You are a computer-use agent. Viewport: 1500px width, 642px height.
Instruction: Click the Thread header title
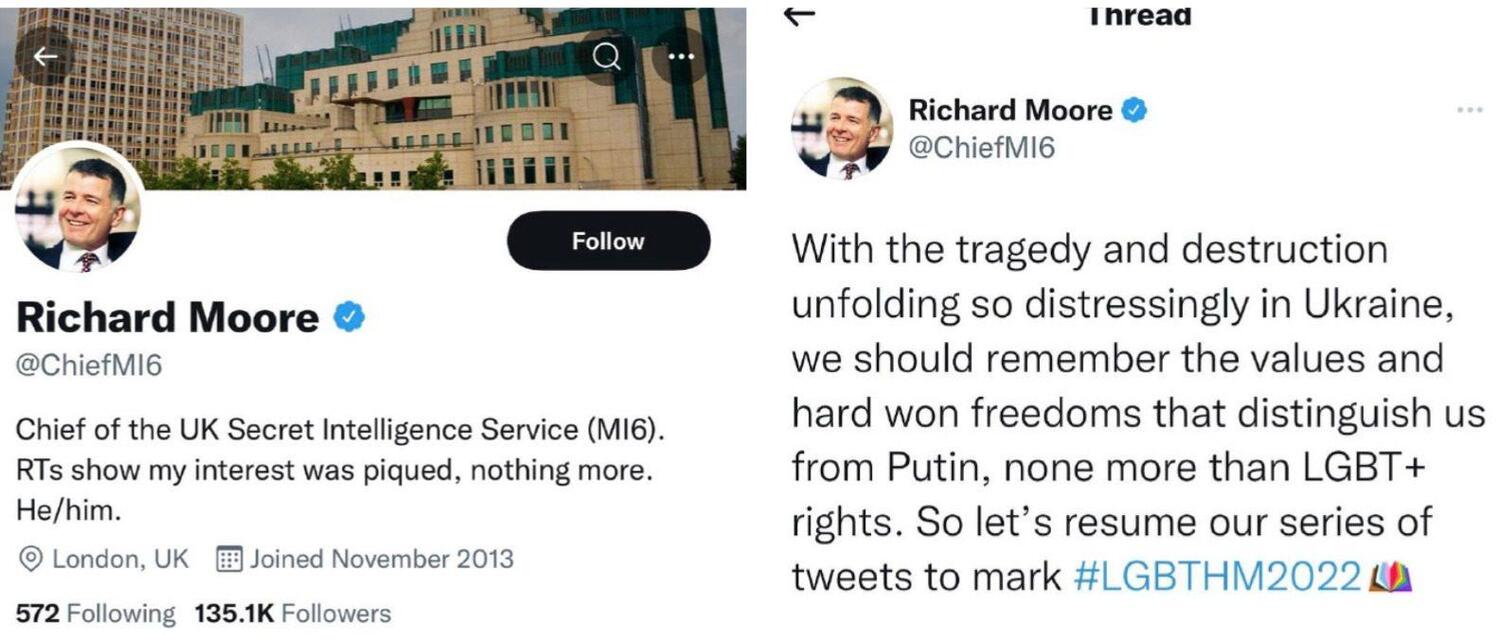coord(1141,15)
